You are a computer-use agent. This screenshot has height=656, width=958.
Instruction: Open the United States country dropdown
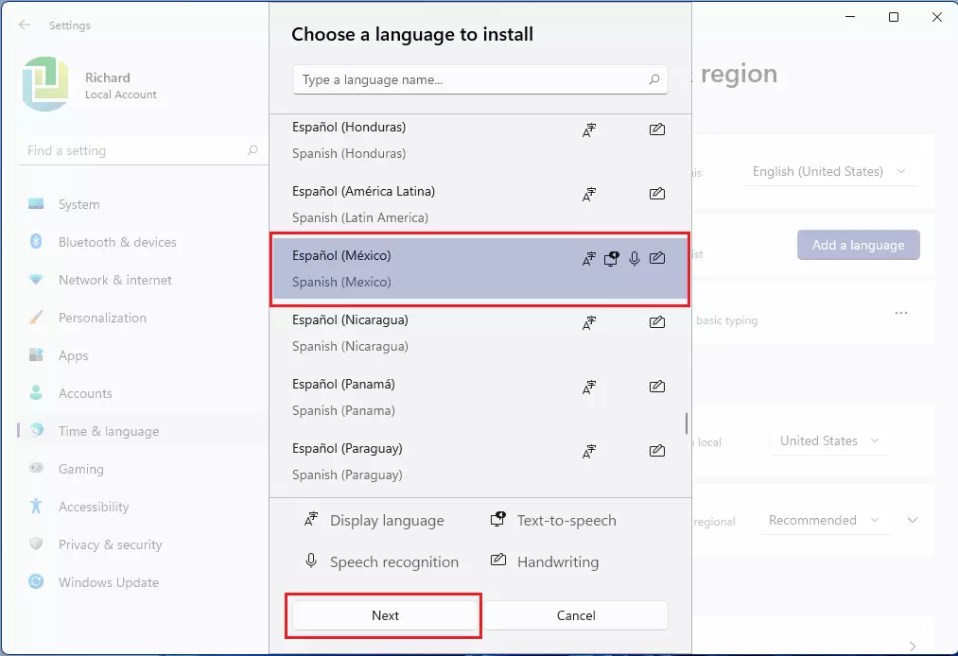828,440
